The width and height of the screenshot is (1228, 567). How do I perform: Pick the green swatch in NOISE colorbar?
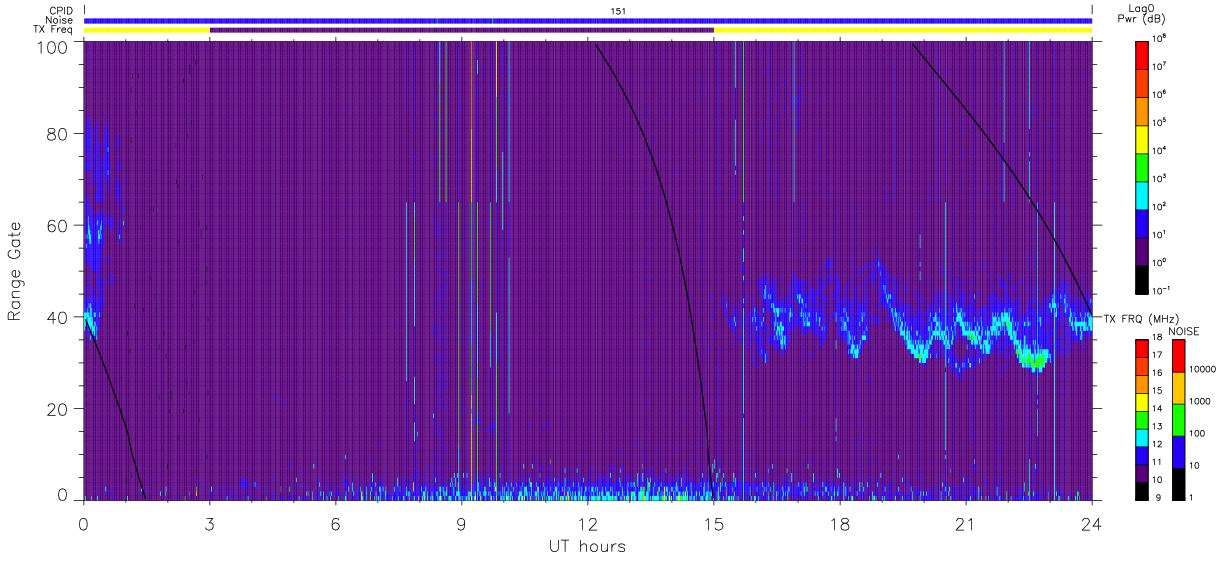pos(1178,419)
